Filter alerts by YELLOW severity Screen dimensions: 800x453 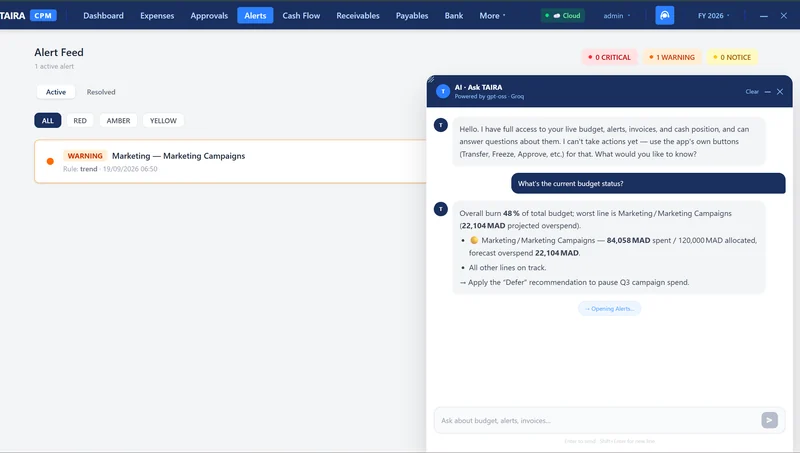163,120
